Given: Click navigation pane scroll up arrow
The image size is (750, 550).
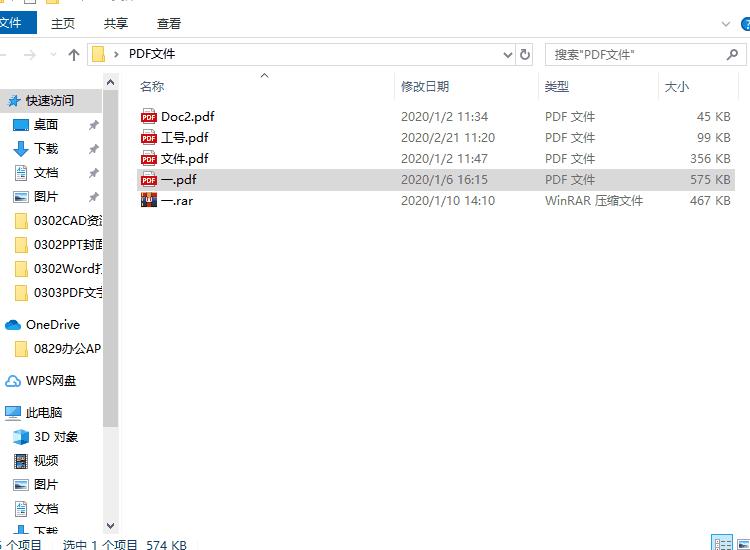Looking at the screenshot, I should pos(110,82).
